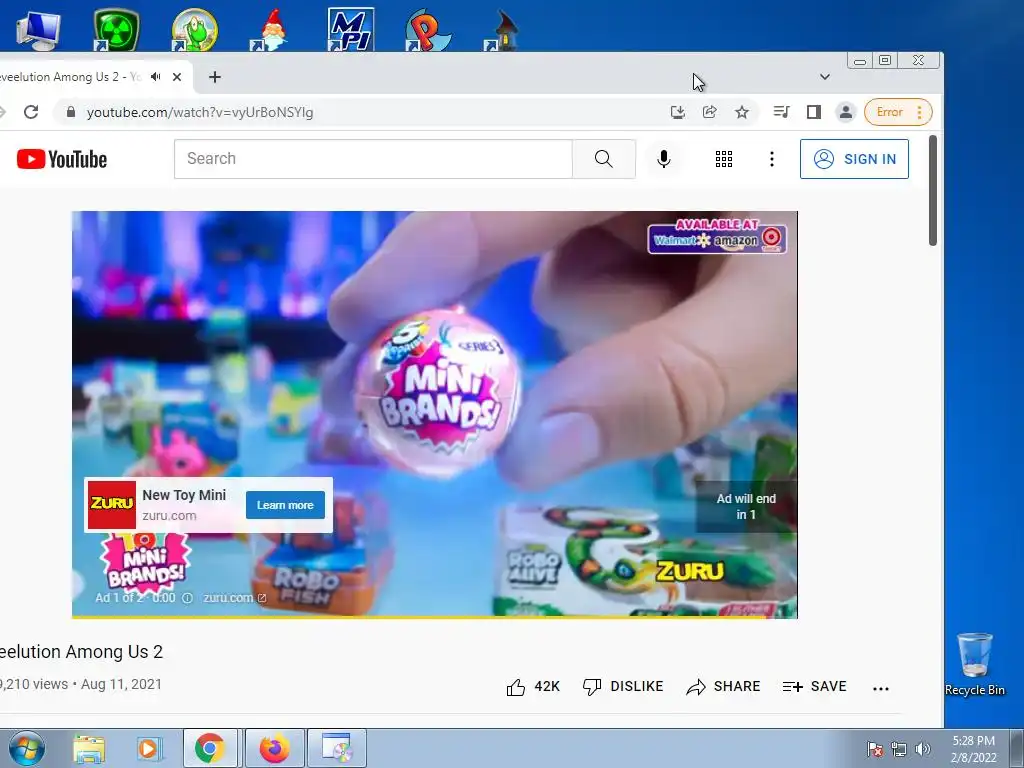The image size is (1024, 768).
Task: Click the Error update button
Action: tap(898, 112)
